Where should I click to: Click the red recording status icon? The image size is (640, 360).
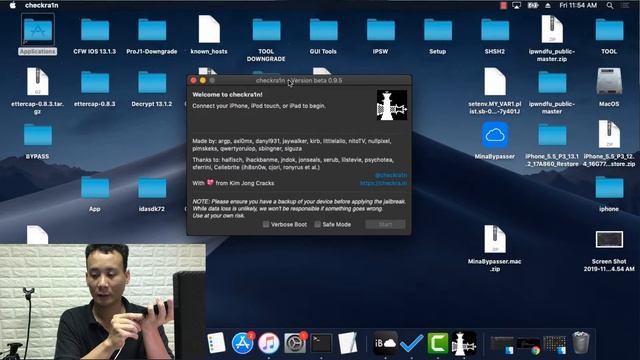pos(503,5)
